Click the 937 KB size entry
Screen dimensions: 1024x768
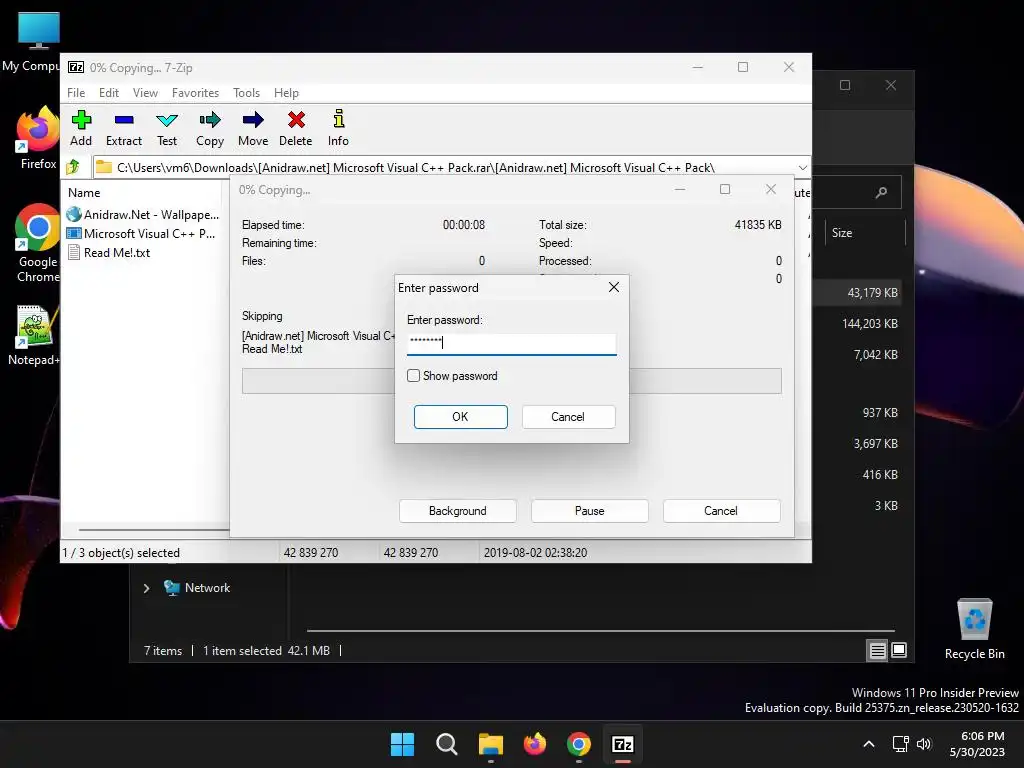click(x=880, y=413)
